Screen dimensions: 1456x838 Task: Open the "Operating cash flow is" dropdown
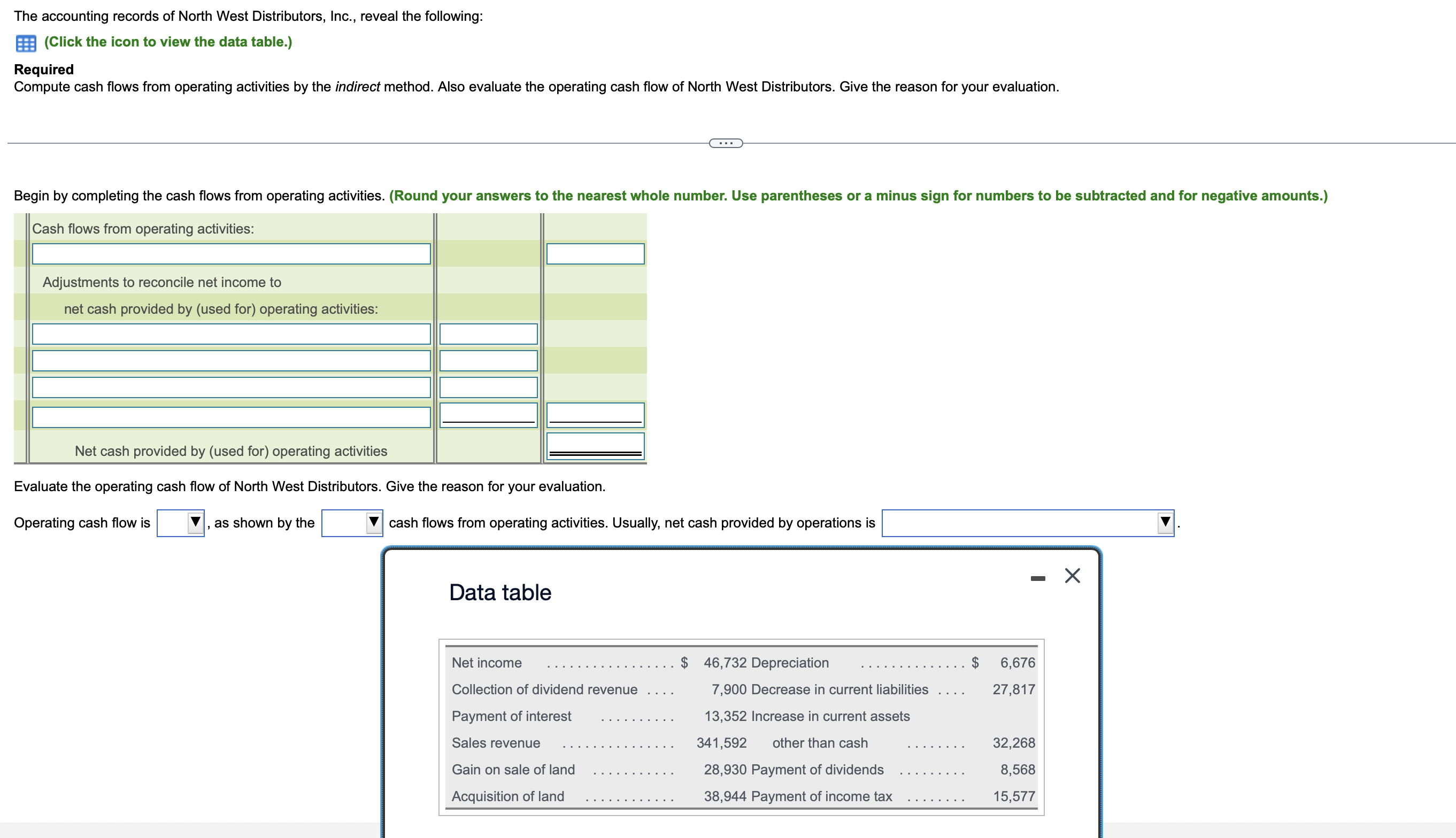180,523
